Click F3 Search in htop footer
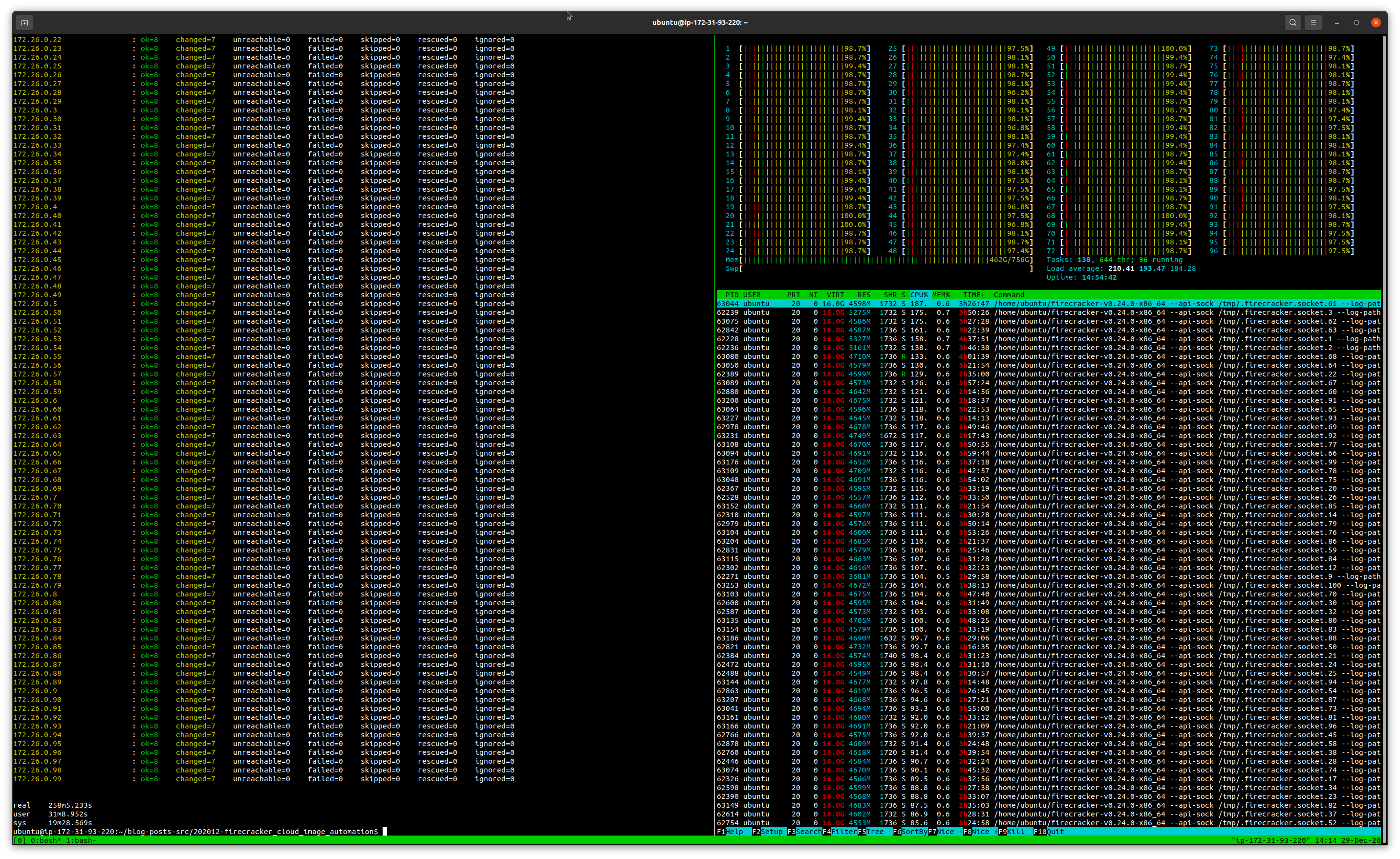The image size is (1400, 859). pos(804,831)
